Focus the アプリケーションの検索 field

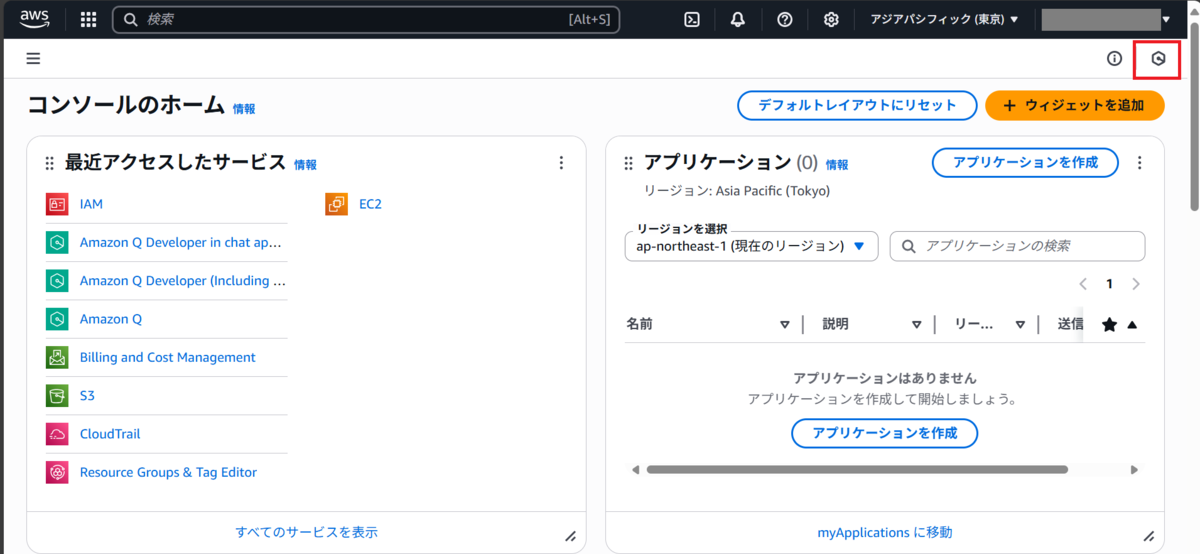(x=1017, y=246)
